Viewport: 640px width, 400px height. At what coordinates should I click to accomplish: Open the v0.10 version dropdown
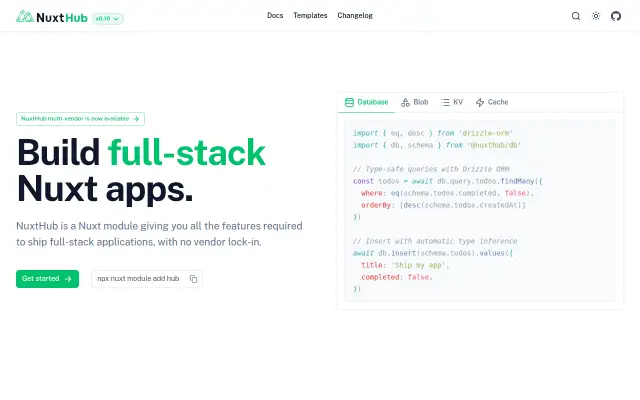click(108, 19)
